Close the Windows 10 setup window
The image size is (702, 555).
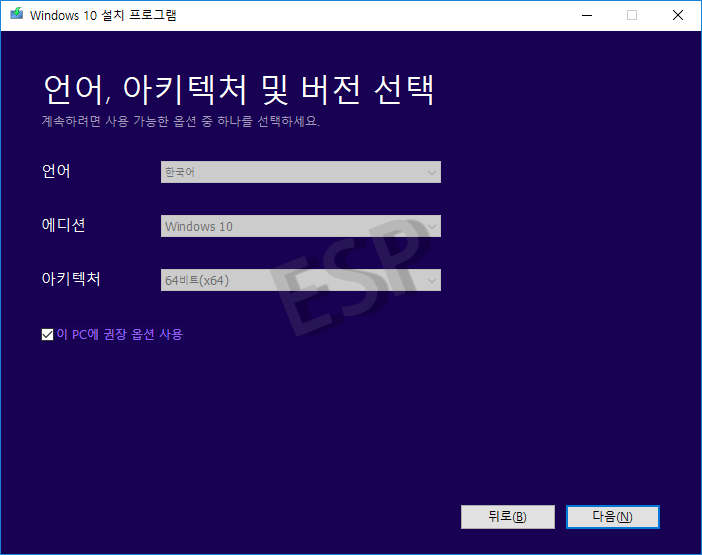click(x=678, y=15)
